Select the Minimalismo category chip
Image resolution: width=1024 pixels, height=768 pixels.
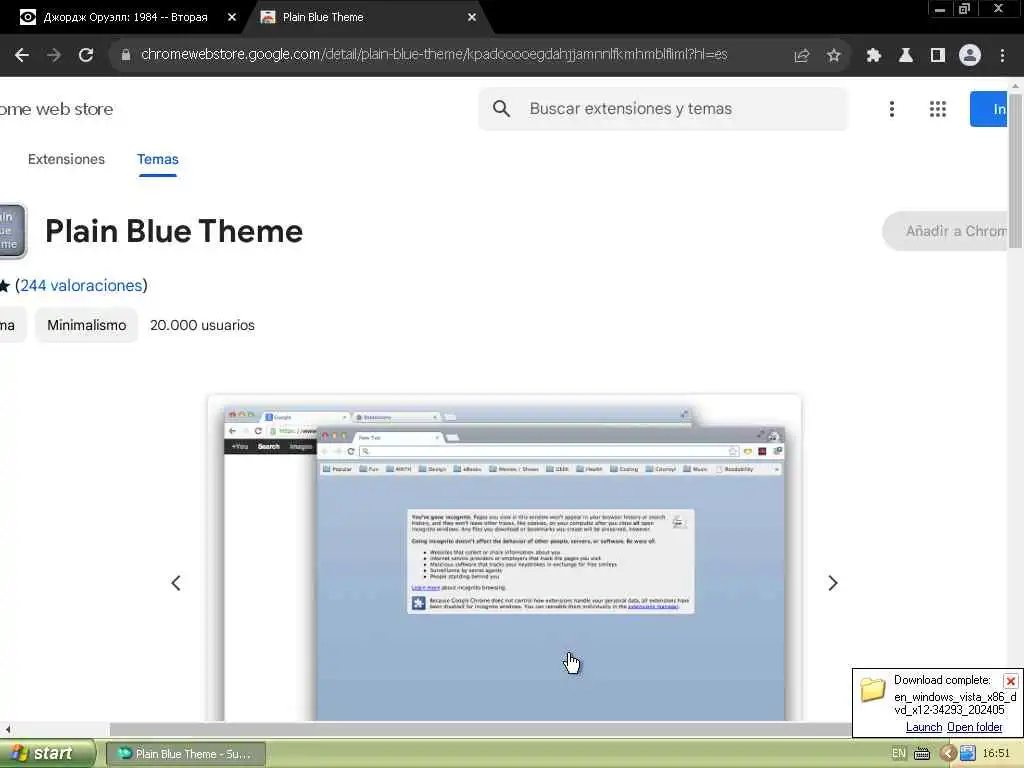click(x=86, y=325)
